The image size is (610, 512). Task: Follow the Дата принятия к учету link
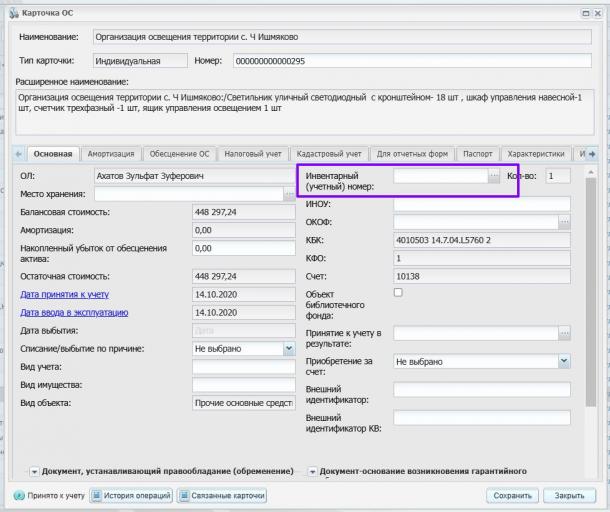point(65,295)
